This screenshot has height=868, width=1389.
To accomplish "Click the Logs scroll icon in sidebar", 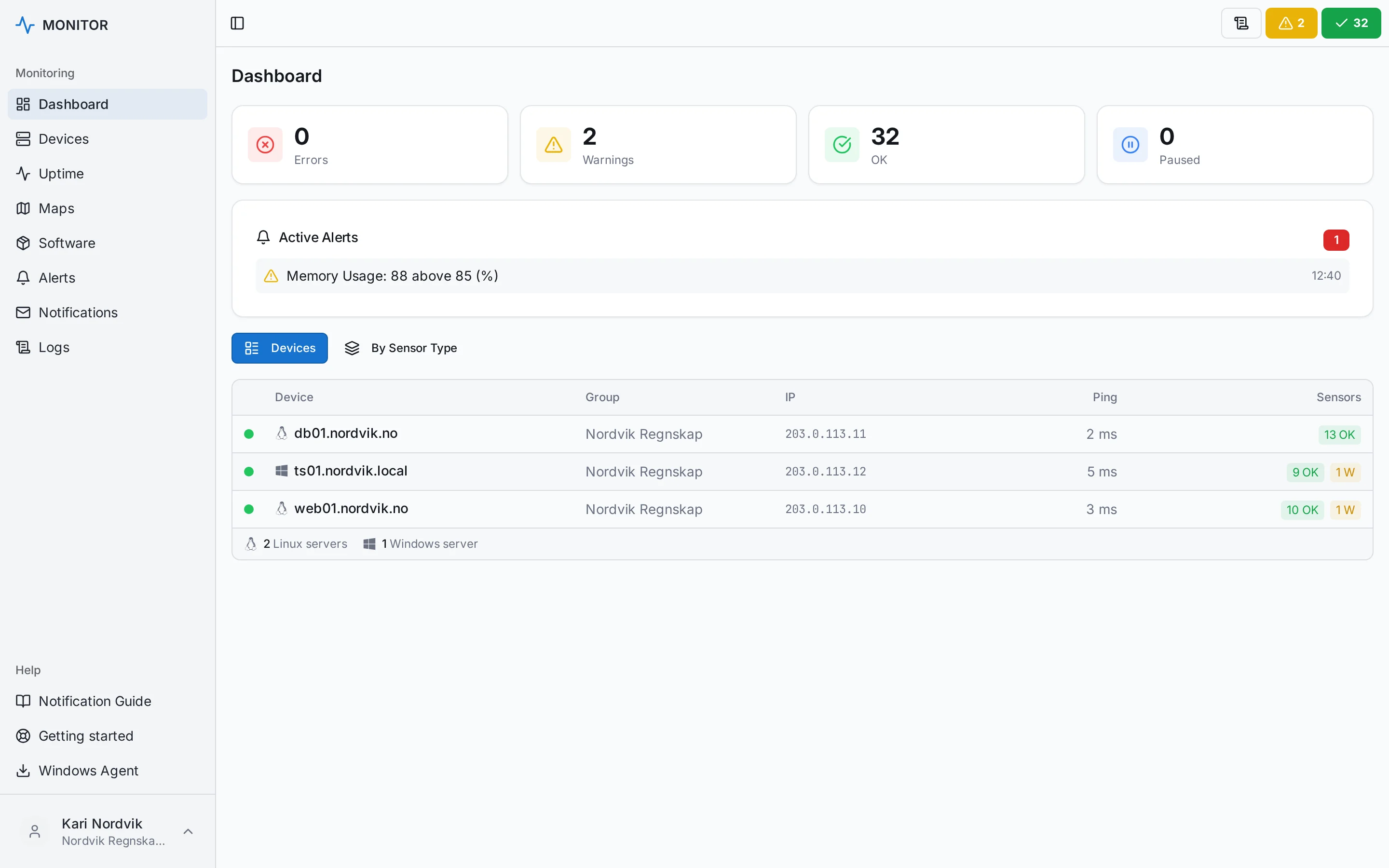I will (x=23, y=347).
